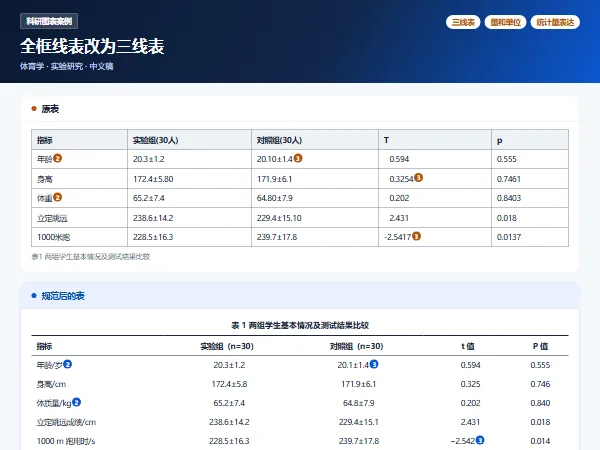Select the 三线表 tag pill

coord(463,22)
